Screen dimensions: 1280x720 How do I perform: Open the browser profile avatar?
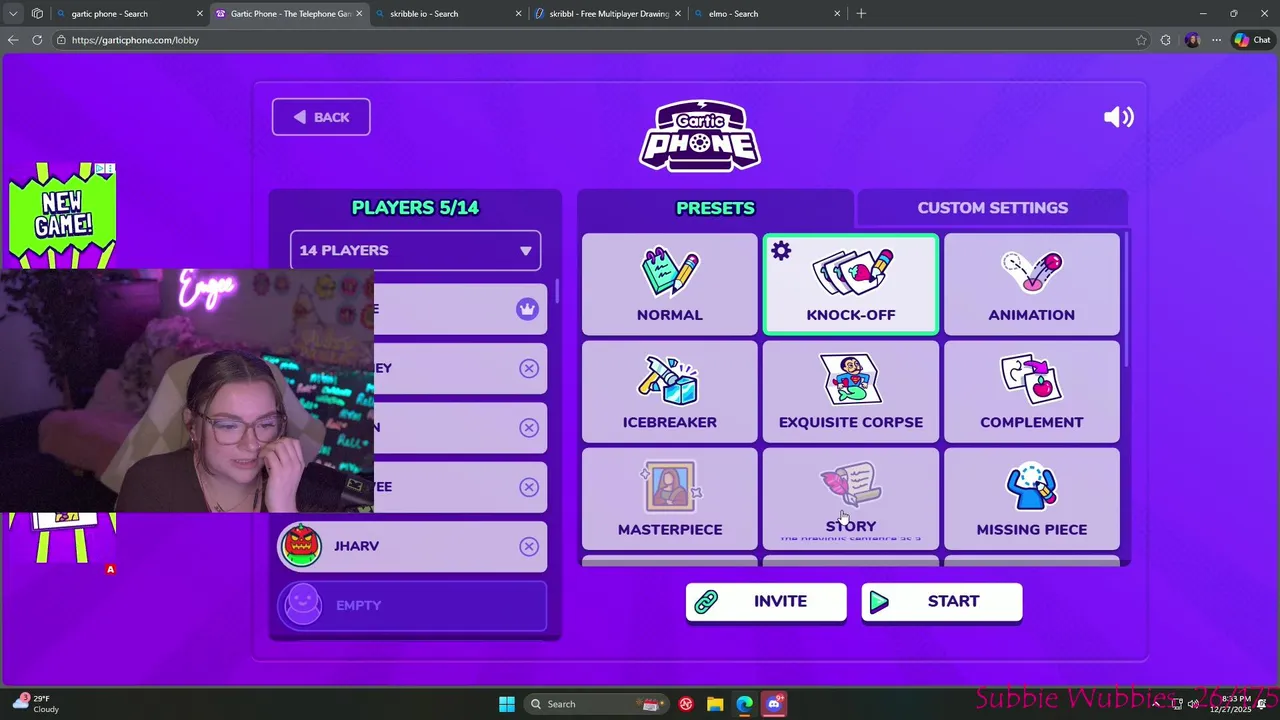1191,40
